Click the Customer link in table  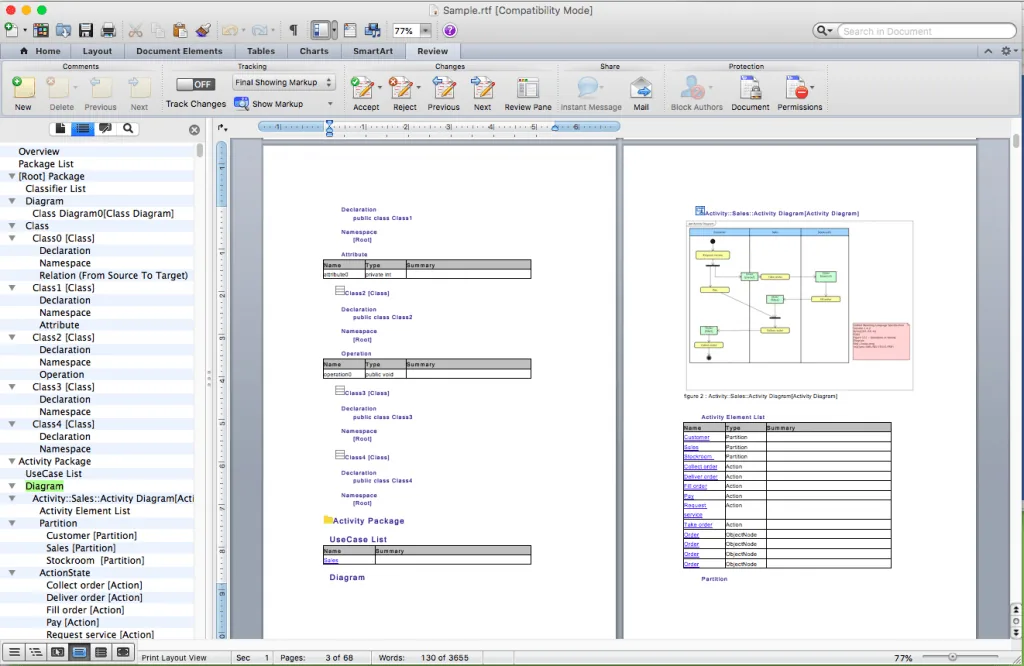(696, 437)
